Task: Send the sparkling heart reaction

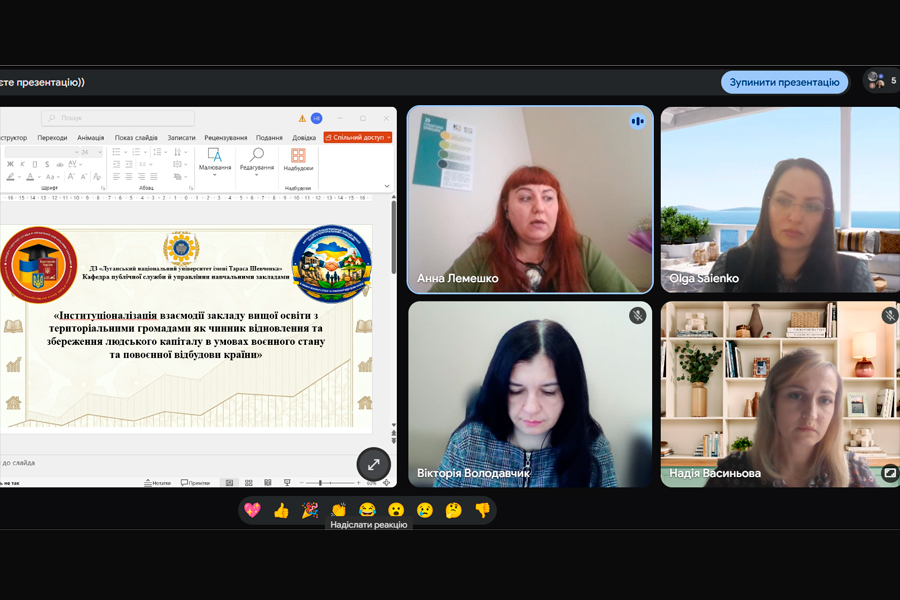Action: (x=253, y=510)
